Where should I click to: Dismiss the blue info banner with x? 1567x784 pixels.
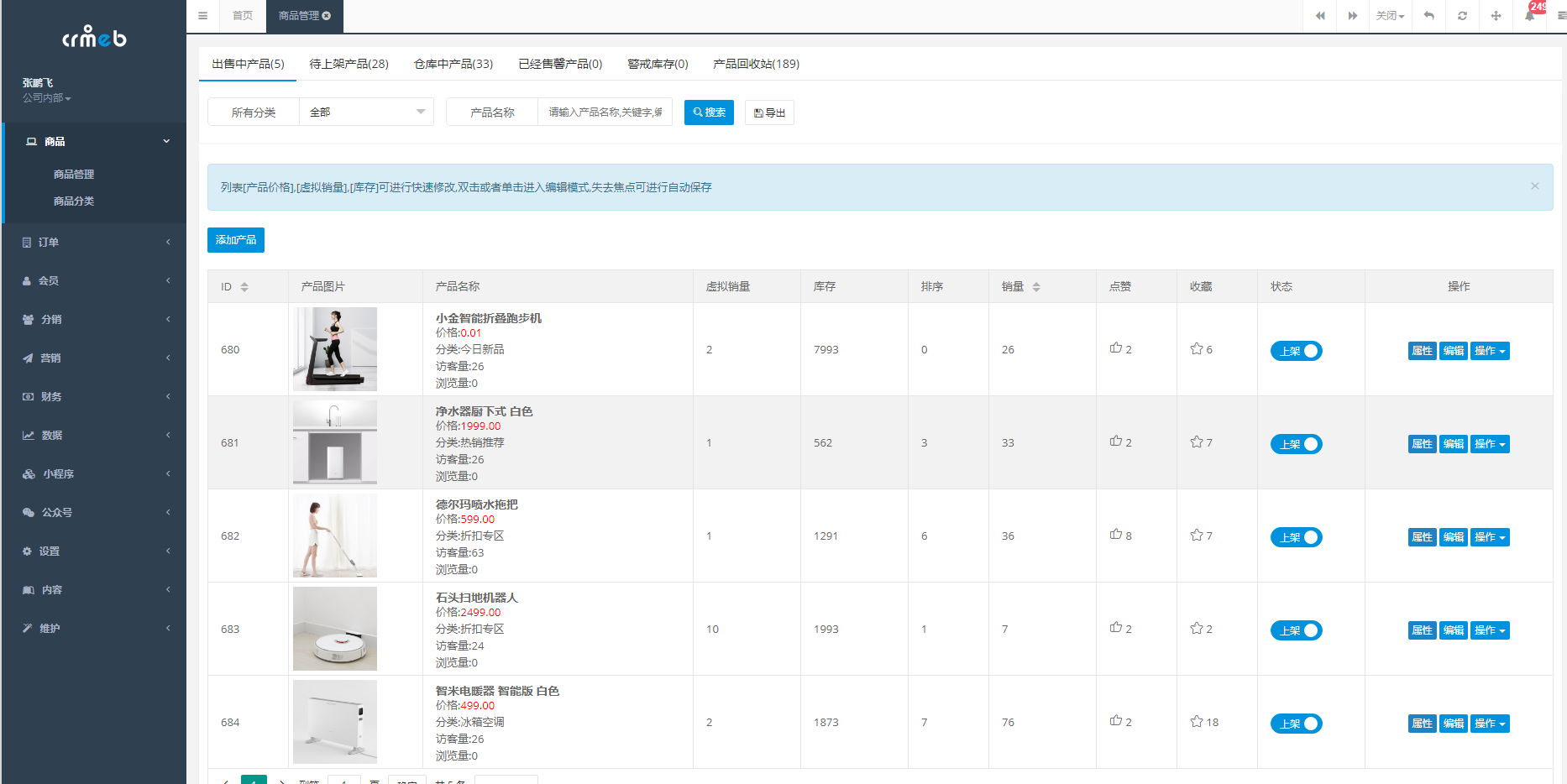click(1534, 186)
